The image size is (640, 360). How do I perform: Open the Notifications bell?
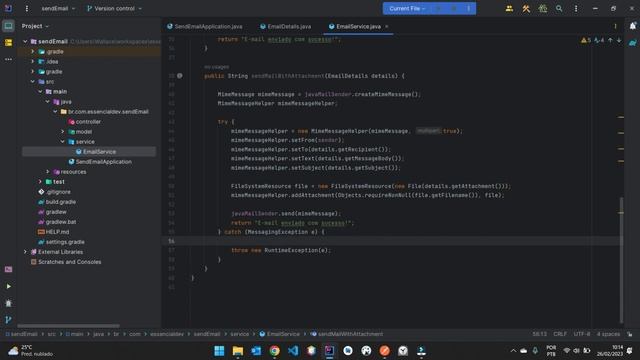point(632,26)
